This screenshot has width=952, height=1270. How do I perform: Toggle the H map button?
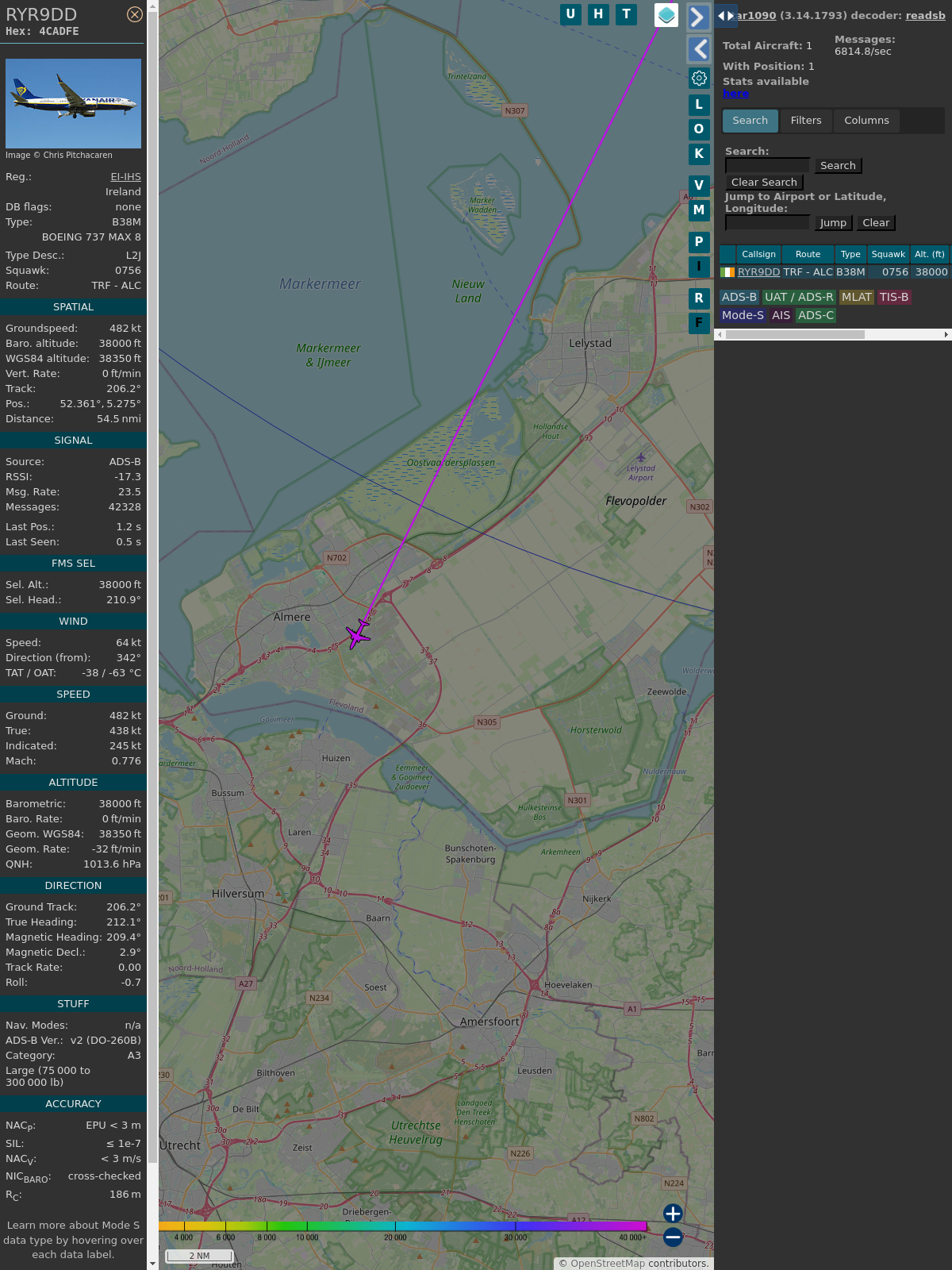pyautogui.click(x=598, y=14)
